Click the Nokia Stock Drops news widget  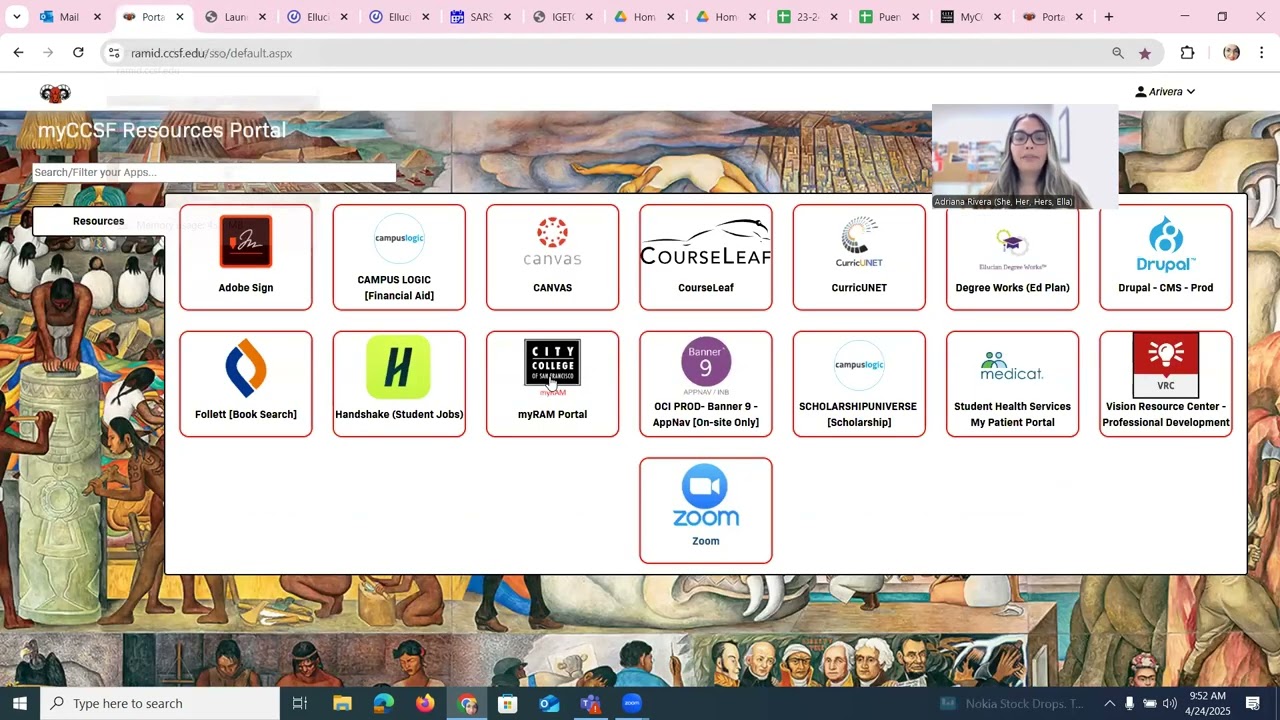(x=1012, y=703)
